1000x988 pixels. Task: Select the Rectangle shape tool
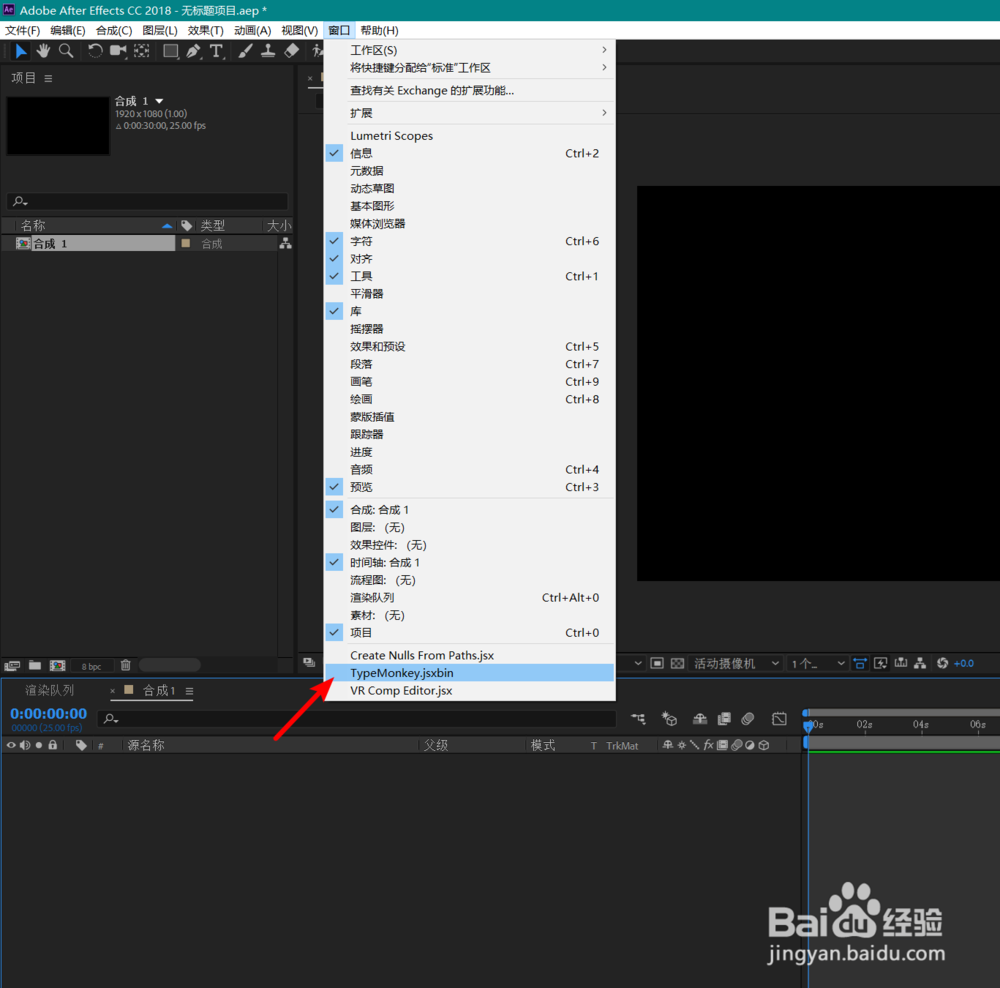click(x=170, y=51)
